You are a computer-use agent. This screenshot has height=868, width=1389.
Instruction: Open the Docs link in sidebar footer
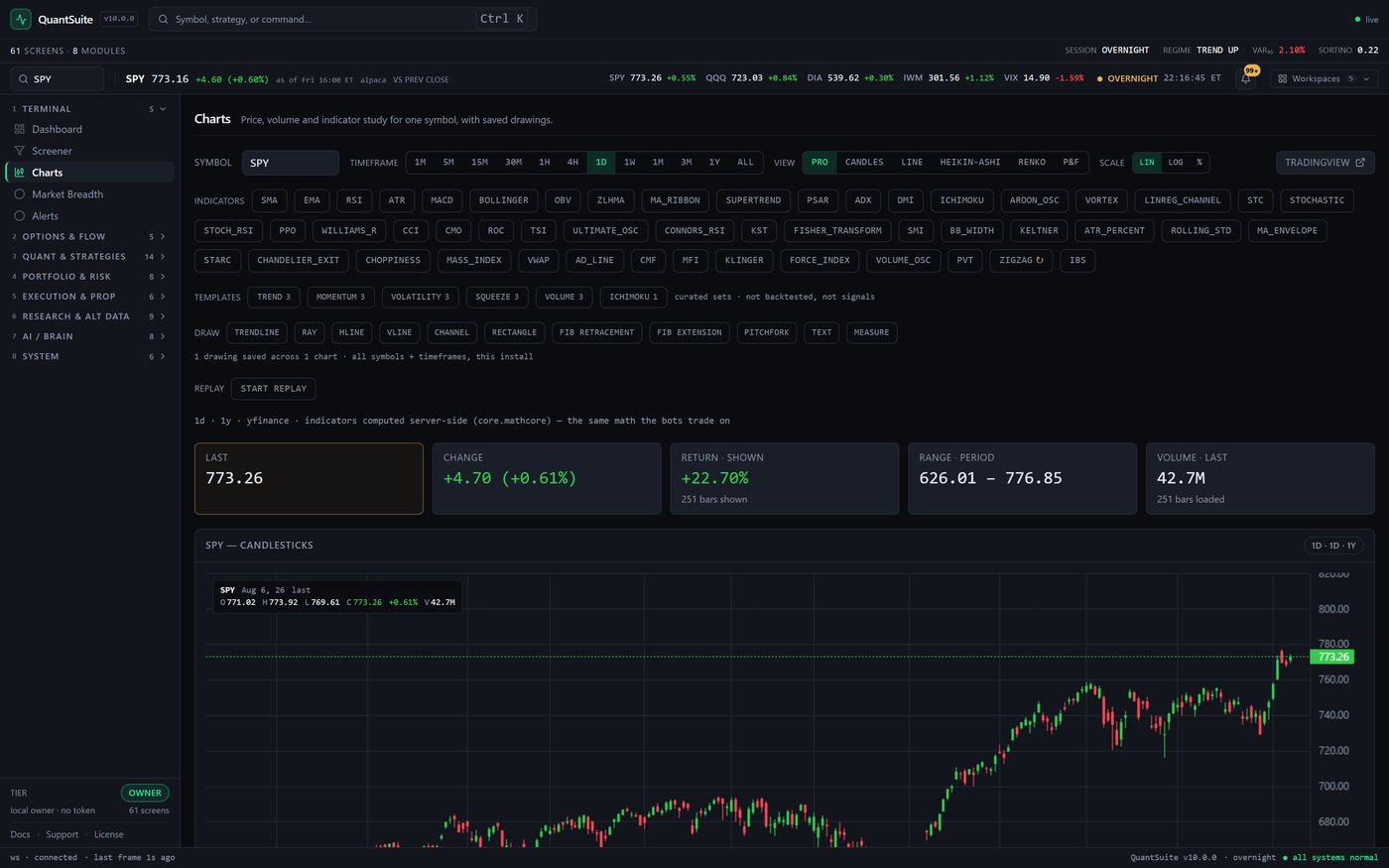(x=20, y=834)
